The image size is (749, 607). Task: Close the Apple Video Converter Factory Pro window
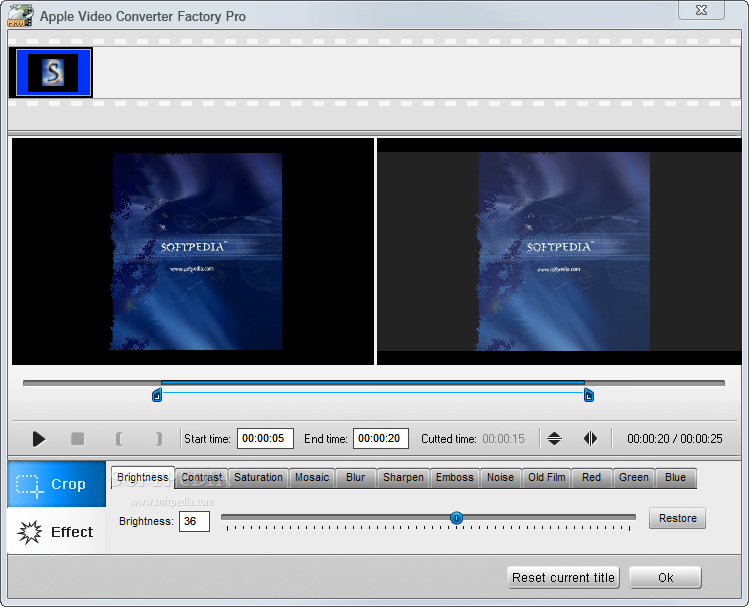(x=701, y=10)
